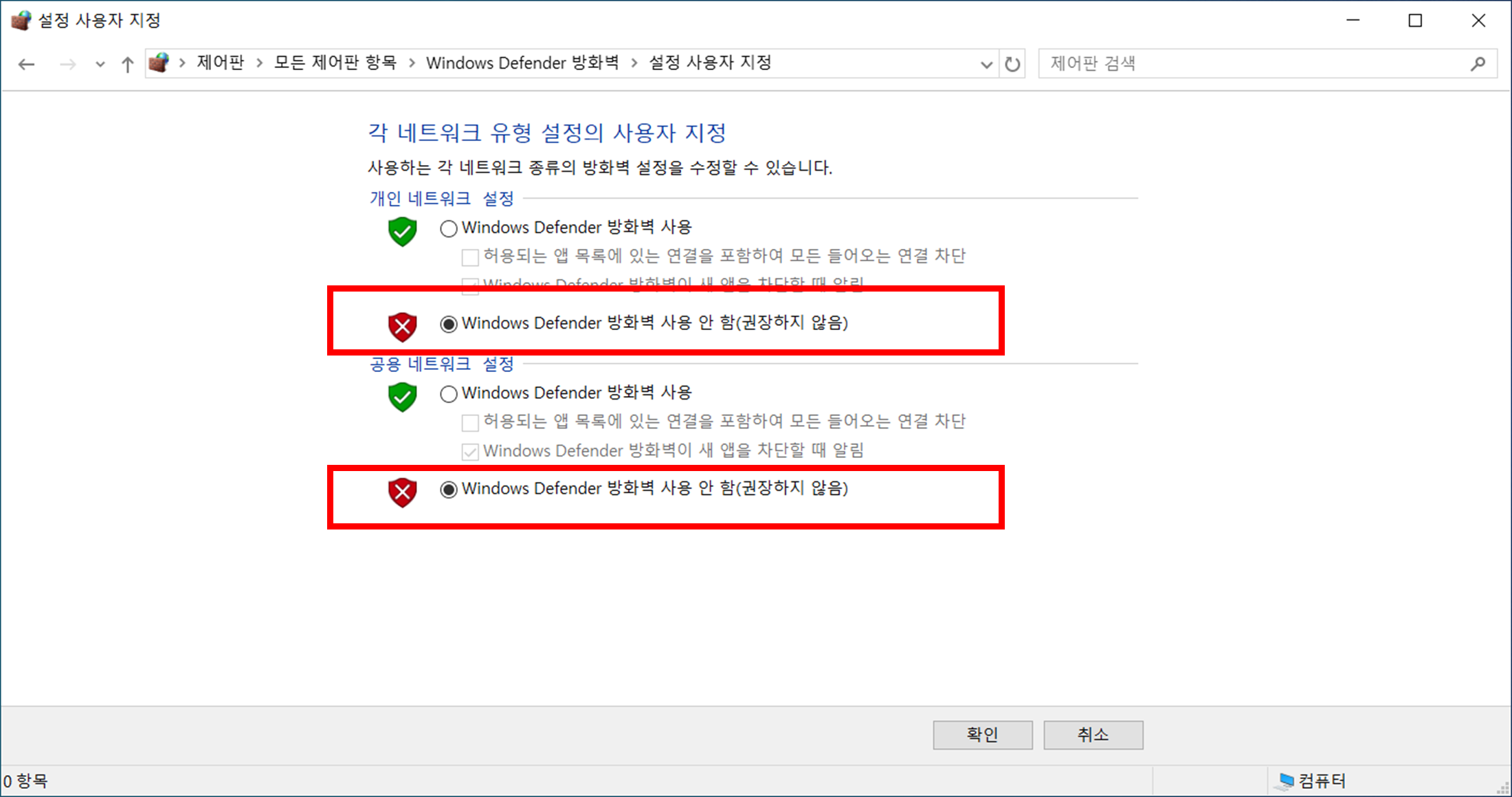The height and width of the screenshot is (797, 1512).
Task: Click the search magnifier icon
Action: click(x=1478, y=64)
